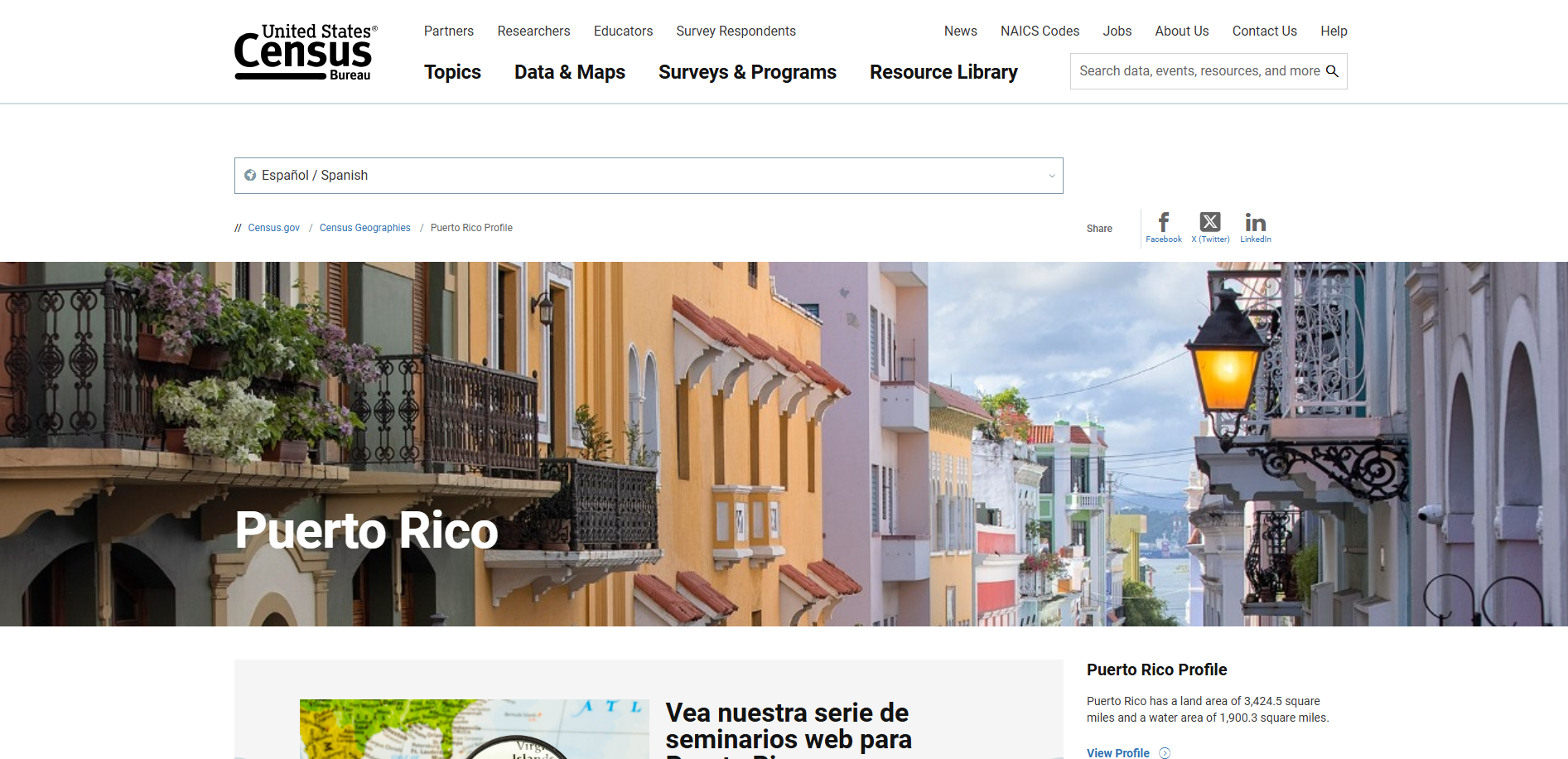The height and width of the screenshot is (759, 1568).
Task: Open Census Geographies from the breadcrumb
Action: (364, 227)
